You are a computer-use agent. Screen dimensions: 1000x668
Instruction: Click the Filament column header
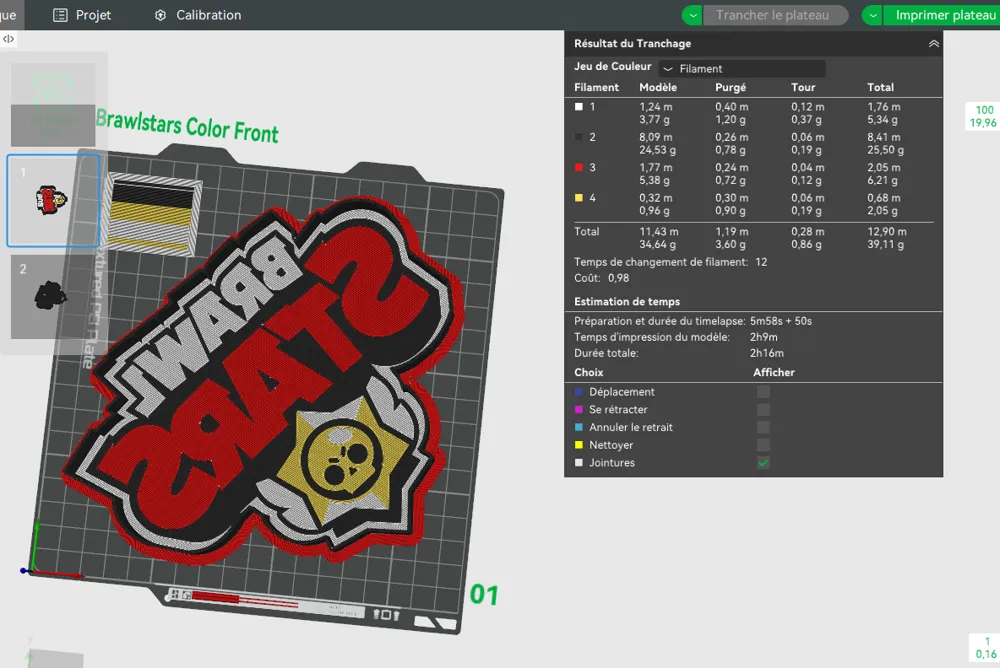(596, 87)
